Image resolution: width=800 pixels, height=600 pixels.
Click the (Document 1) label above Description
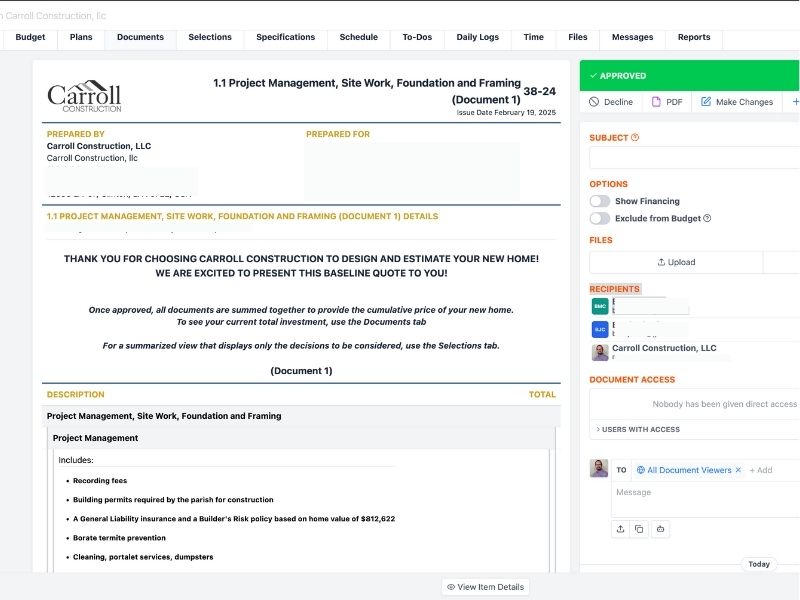301,371
